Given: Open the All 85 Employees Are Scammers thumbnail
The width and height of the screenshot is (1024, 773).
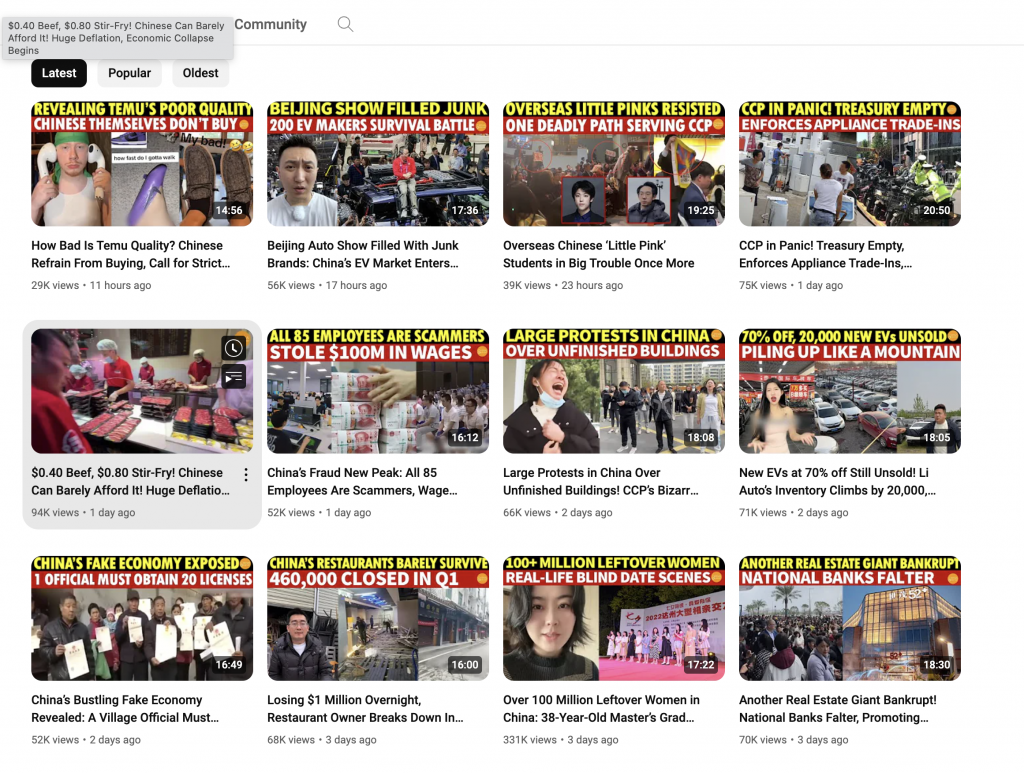Looking at the screenshot, I should 377,391.
